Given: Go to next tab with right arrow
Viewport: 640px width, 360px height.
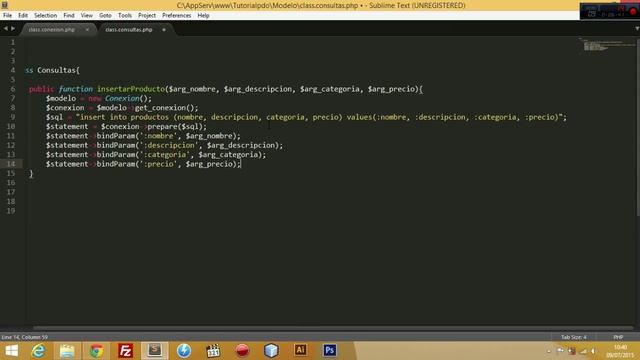Looking at the screenshot, I should point(13,29).
